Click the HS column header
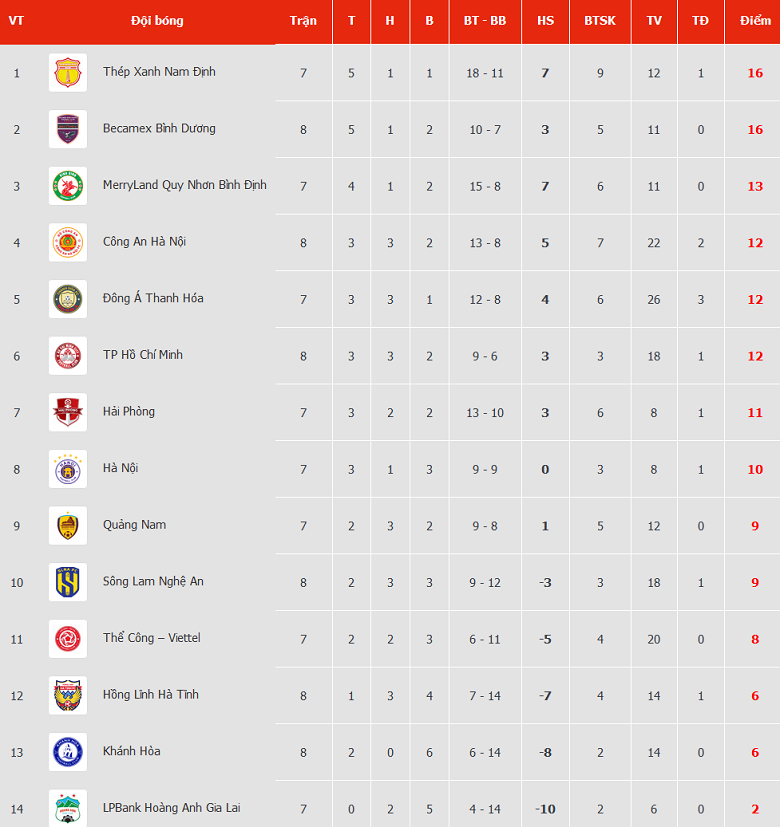This screenshot has height=827, width=780. point(545,21)
